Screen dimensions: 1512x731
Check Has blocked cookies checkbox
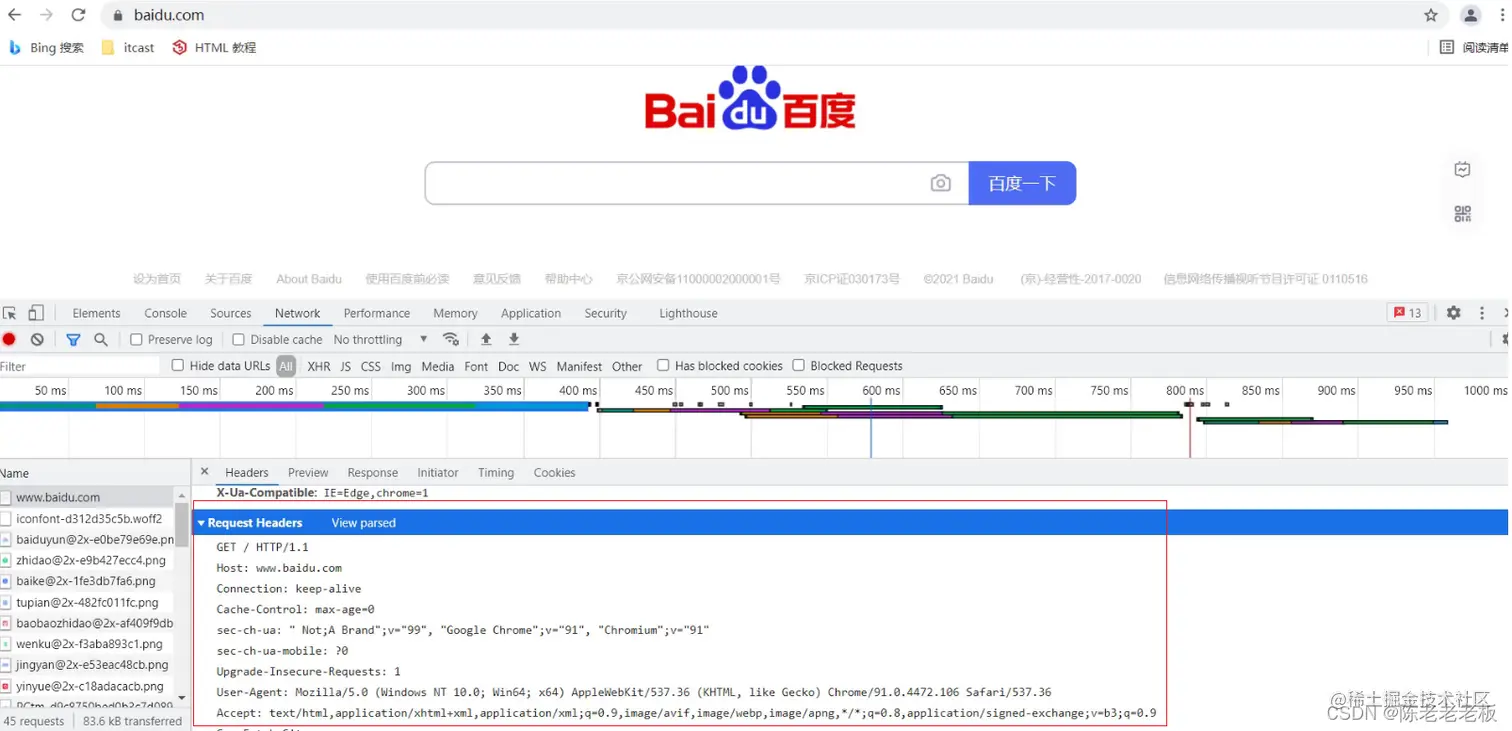pyautogui.click(x=663, y=366)
